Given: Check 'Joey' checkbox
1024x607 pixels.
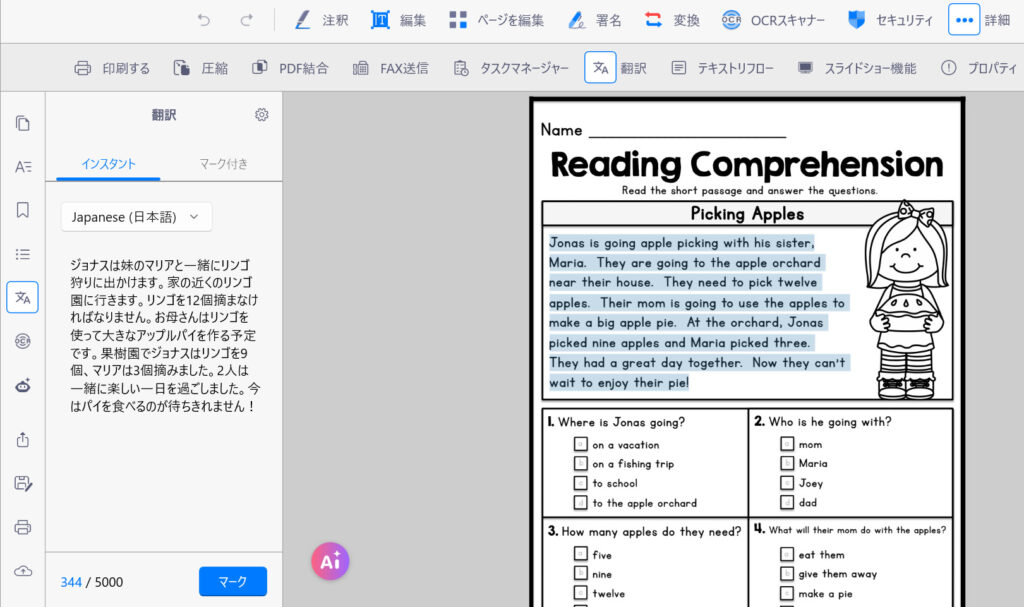Looking at the screenshot, I should click(x=787, y=483).
